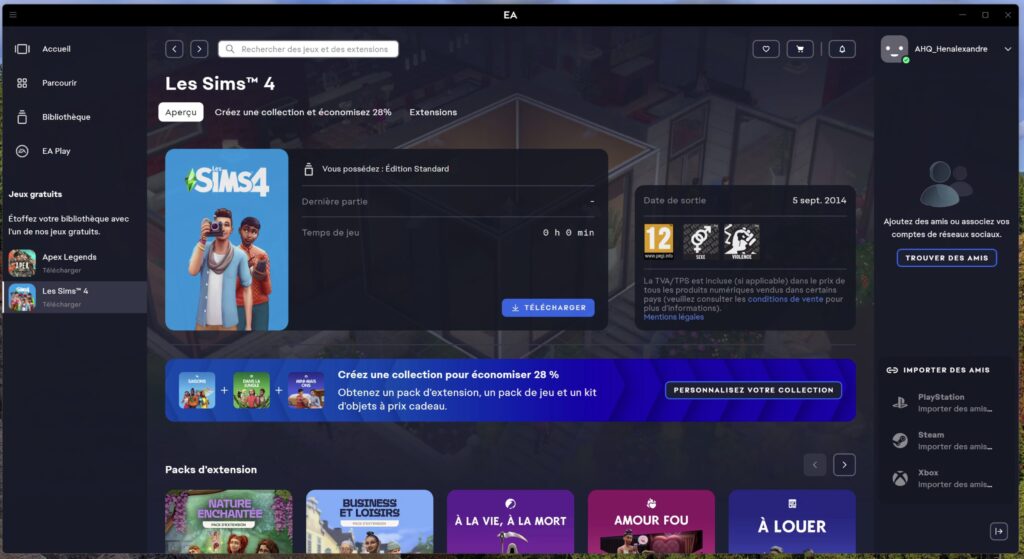Navigate forward with the right arrow
This screenshot has height=559, width=1024.
coord(199,49)
